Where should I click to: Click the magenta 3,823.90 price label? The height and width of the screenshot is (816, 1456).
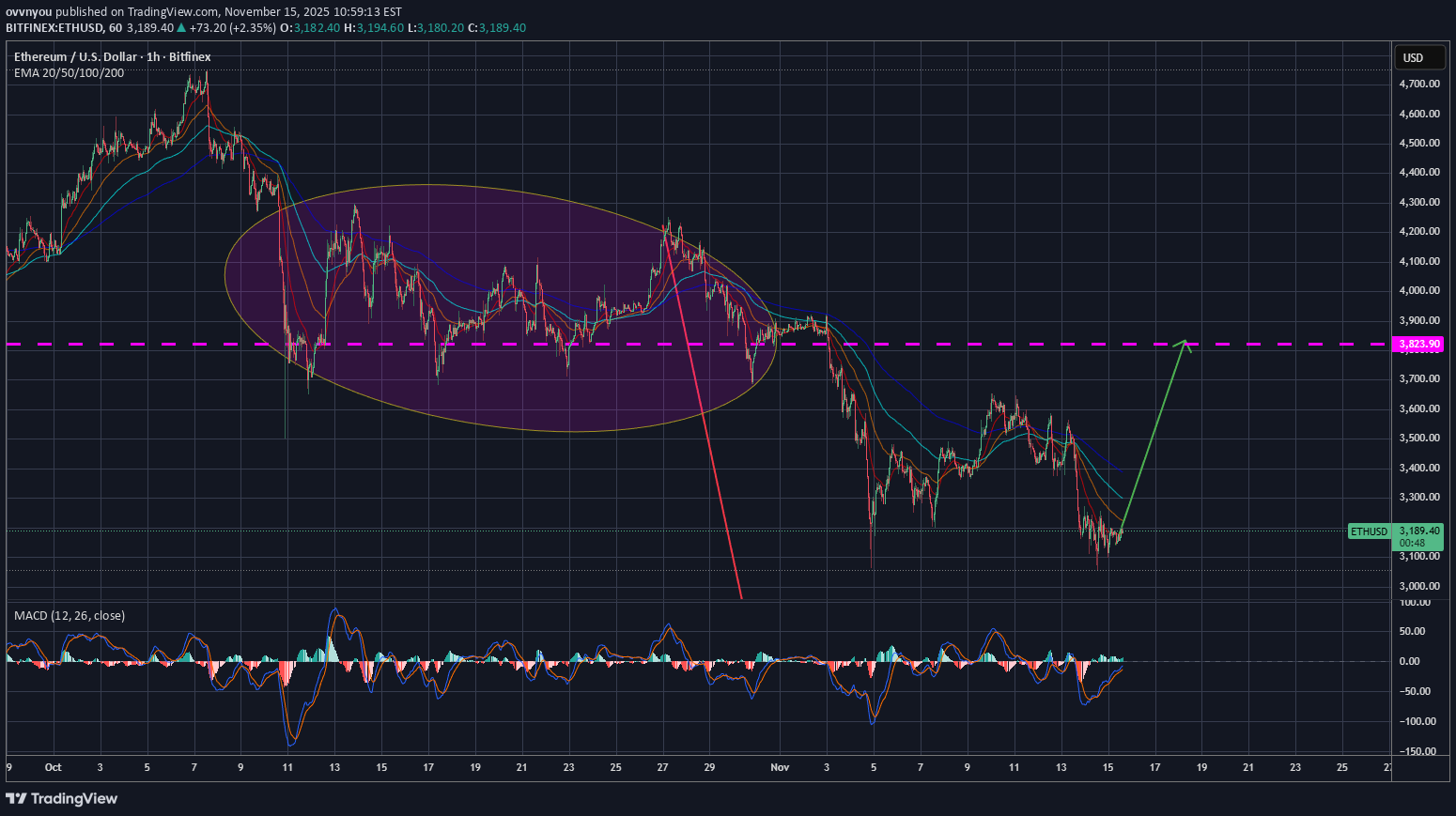click(1418, 345)
